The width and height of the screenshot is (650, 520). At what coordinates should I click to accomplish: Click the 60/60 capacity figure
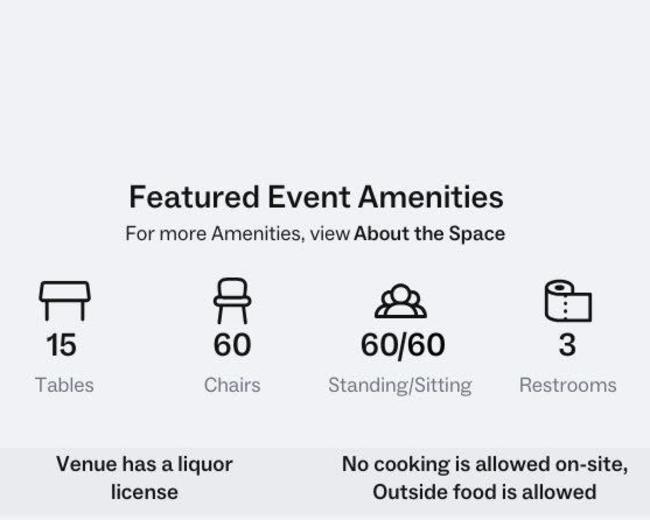[403, 345]
